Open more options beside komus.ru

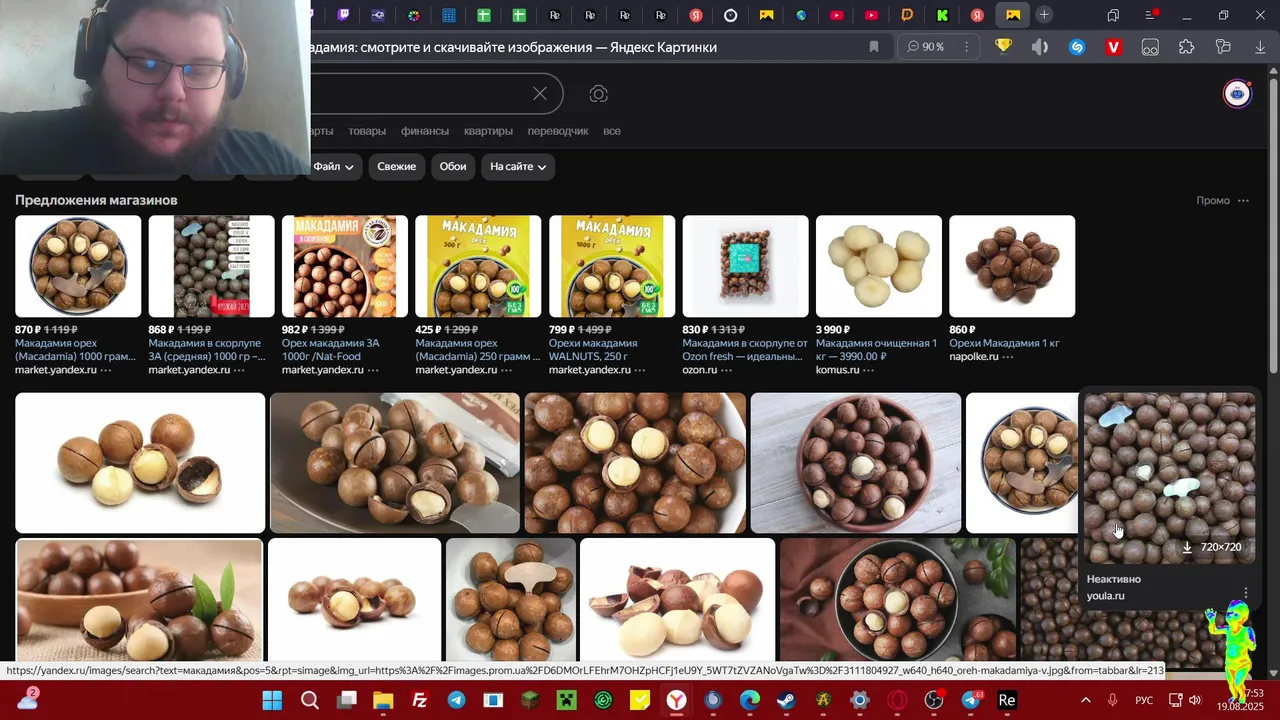(868, 370)
